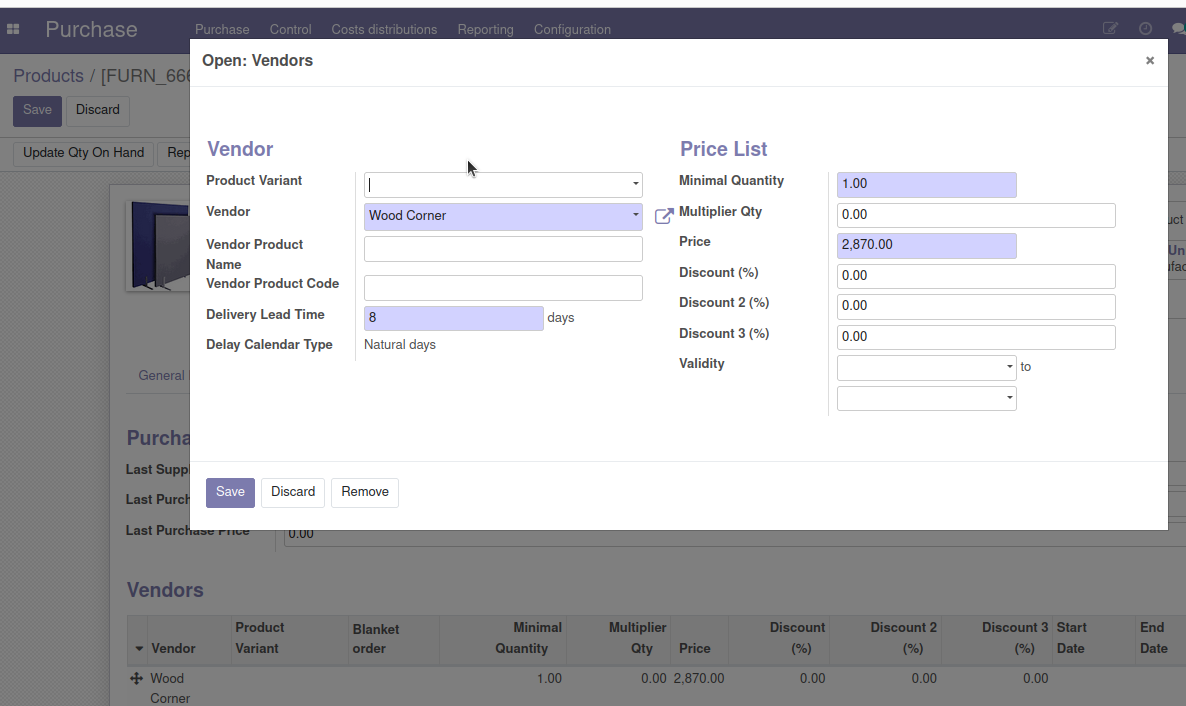Click the drag handle beside Wood Corner row
1186x706 pixels.
point(137,679)
